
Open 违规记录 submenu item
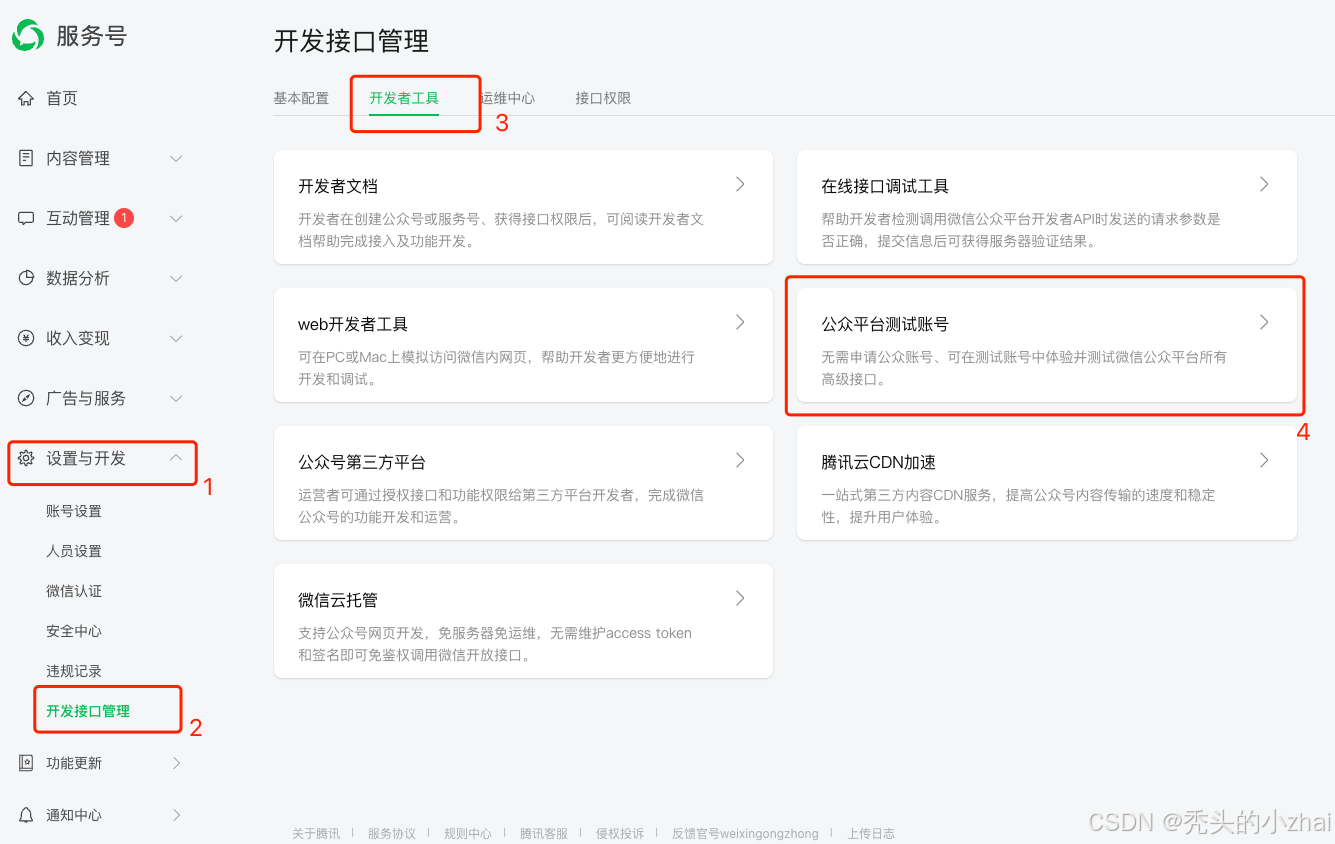click(74, 671)
